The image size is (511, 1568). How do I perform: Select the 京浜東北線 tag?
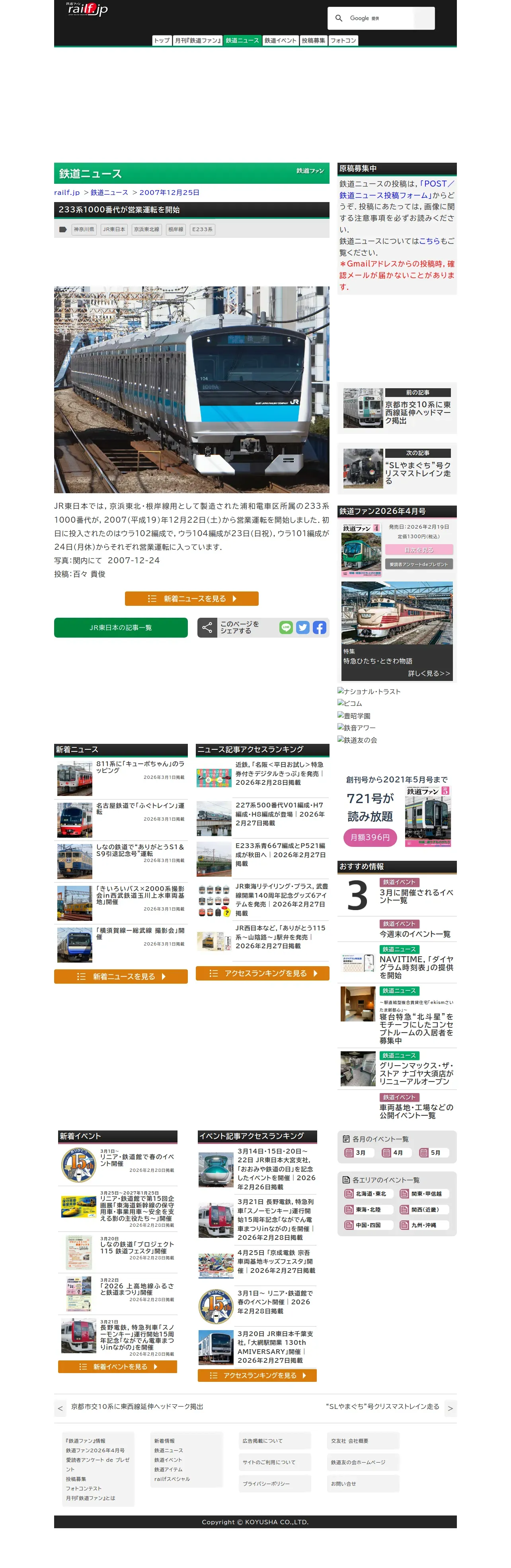(x=146, y=230)
